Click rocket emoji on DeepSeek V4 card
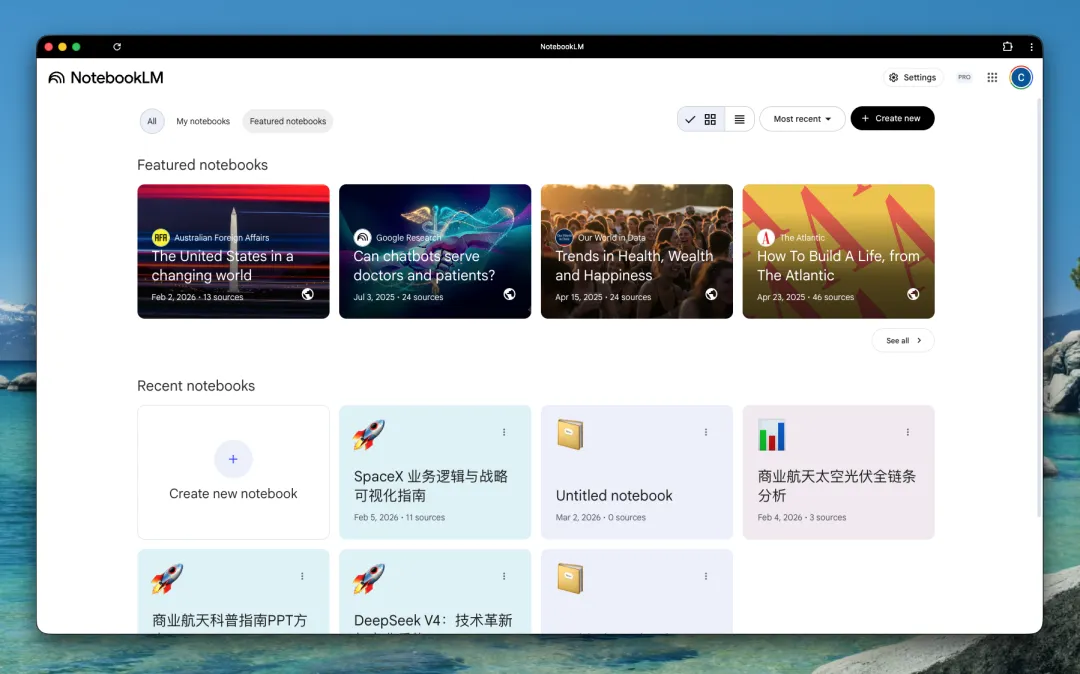The image size is (1080, 674). pyautogui.click(x=369, y=579)
